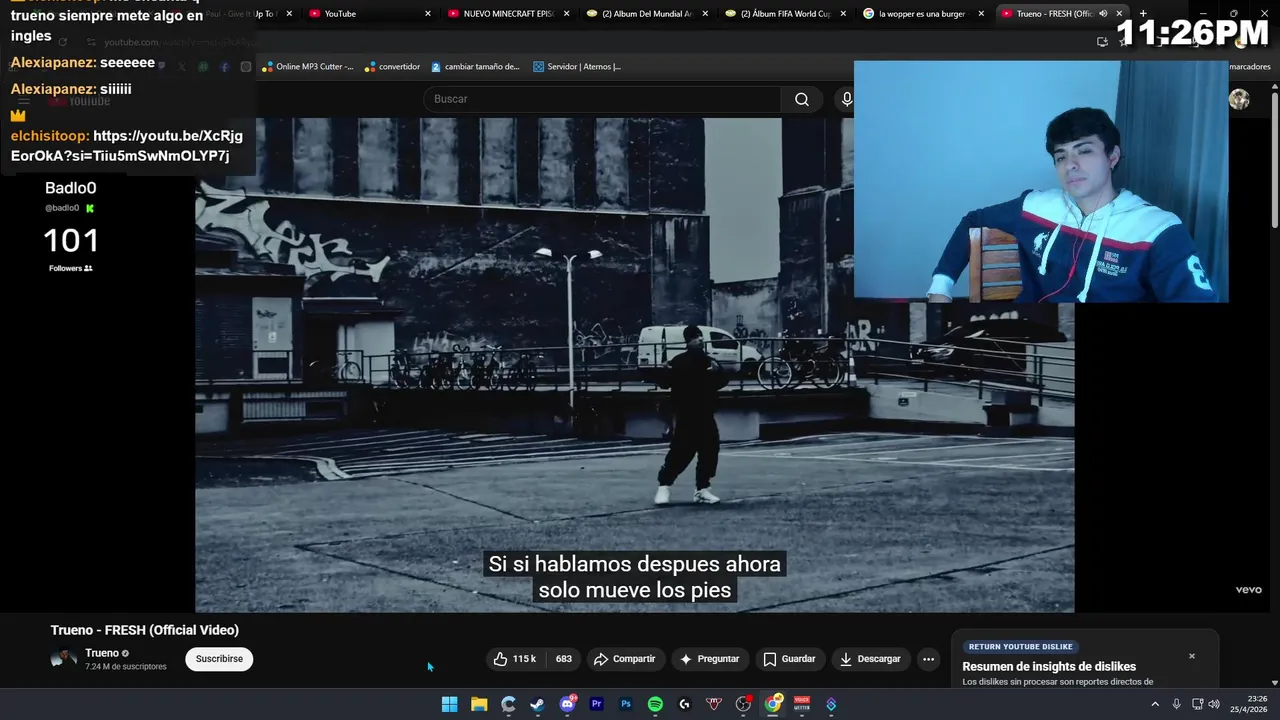
Task: Open cambiar tamaño de bookmark
Action: pyautogui.click(x=475, y=67)
